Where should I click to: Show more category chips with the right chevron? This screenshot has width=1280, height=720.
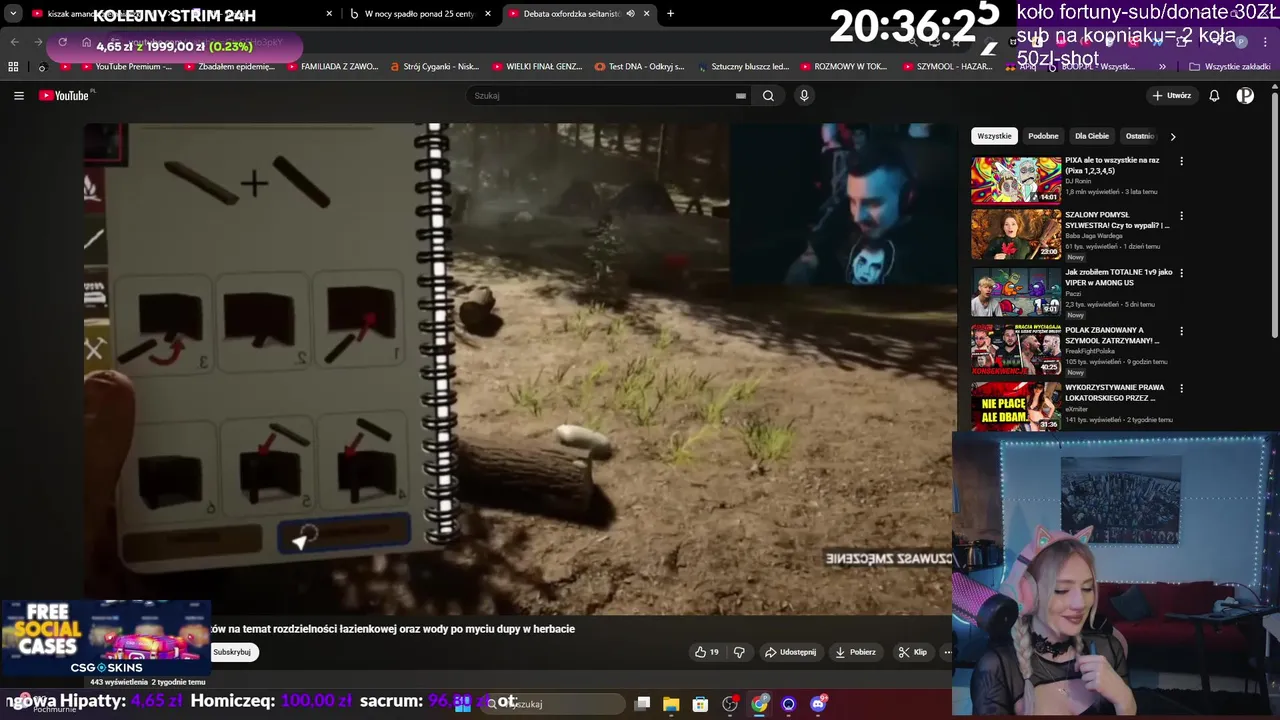[x=1173, y=136]
